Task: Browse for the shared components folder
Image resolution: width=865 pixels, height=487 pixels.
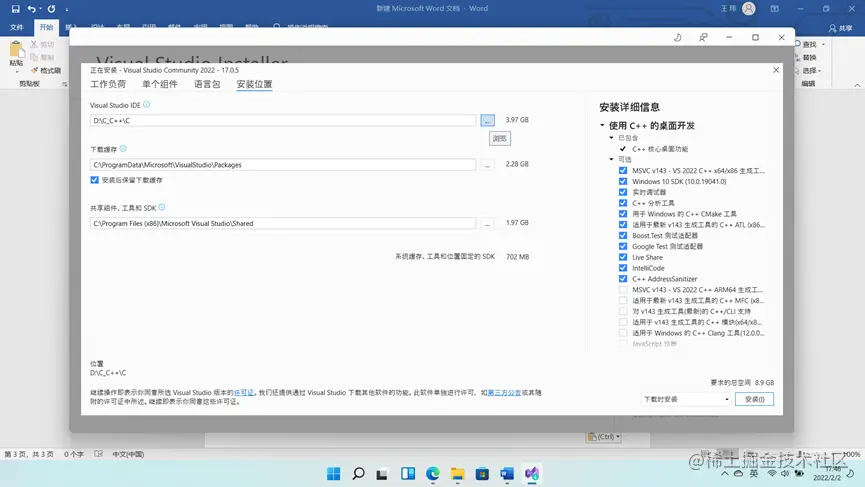Action: [487, 223]
